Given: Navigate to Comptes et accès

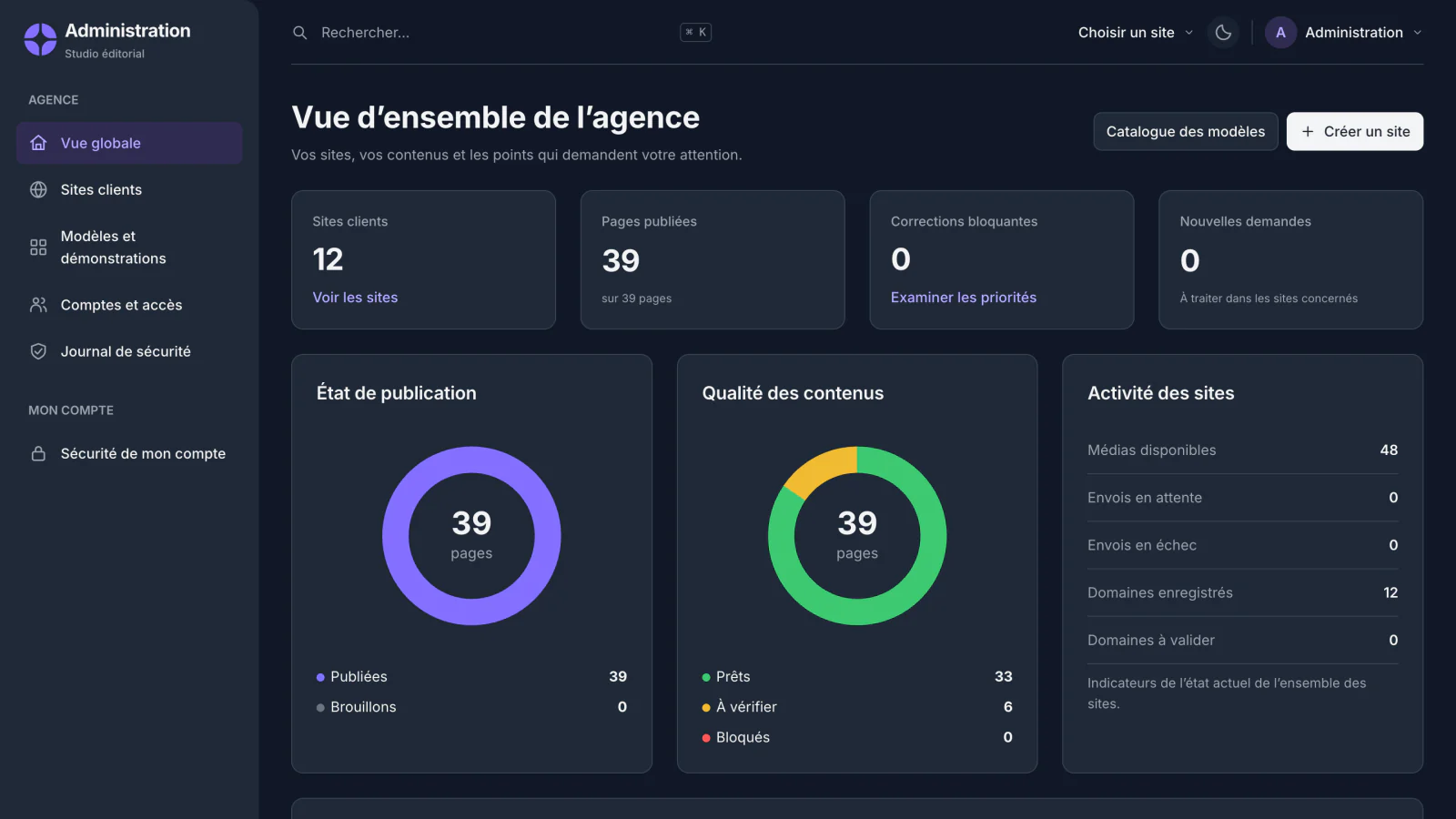Looking at the screenshot, I should click(129, 305).
